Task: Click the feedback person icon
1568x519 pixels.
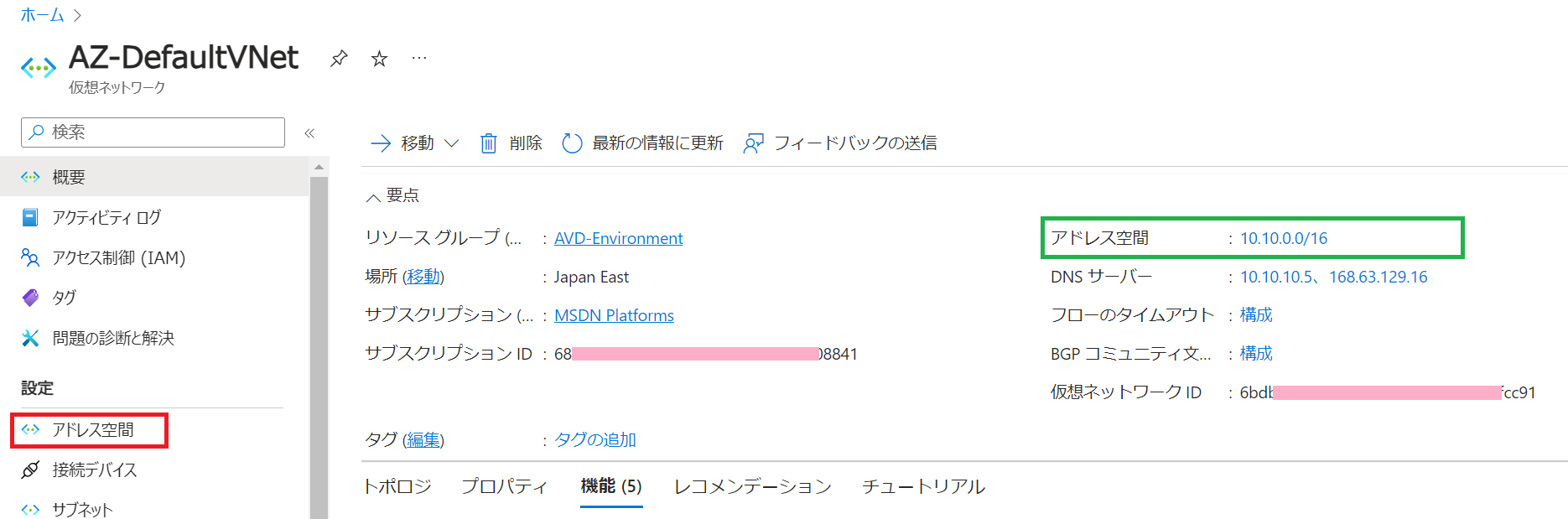Action: [x=753, y=143]
